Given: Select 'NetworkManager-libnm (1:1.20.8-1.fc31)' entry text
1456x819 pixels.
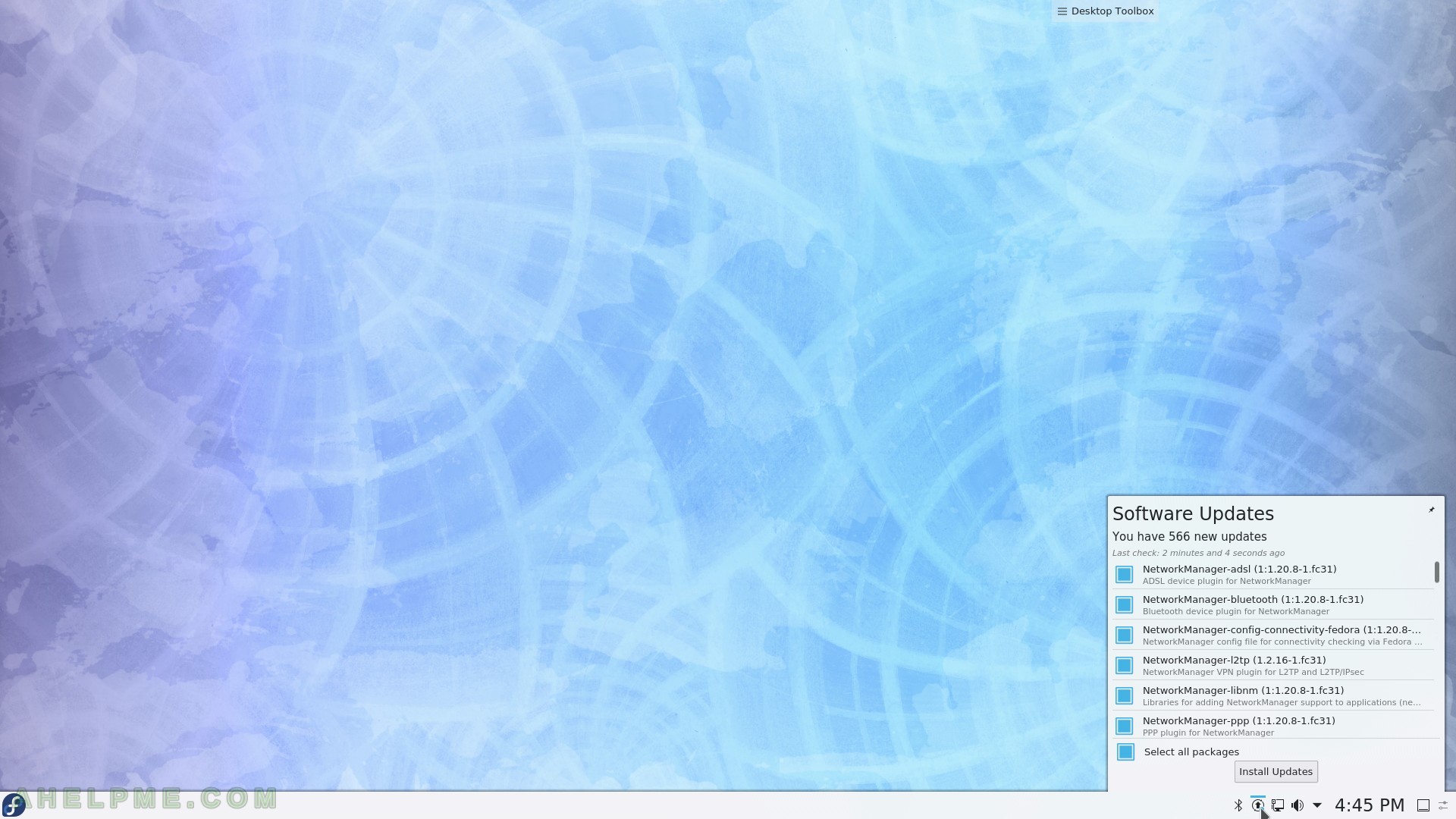Looking at the screenshot, I should click(1243, 691).
